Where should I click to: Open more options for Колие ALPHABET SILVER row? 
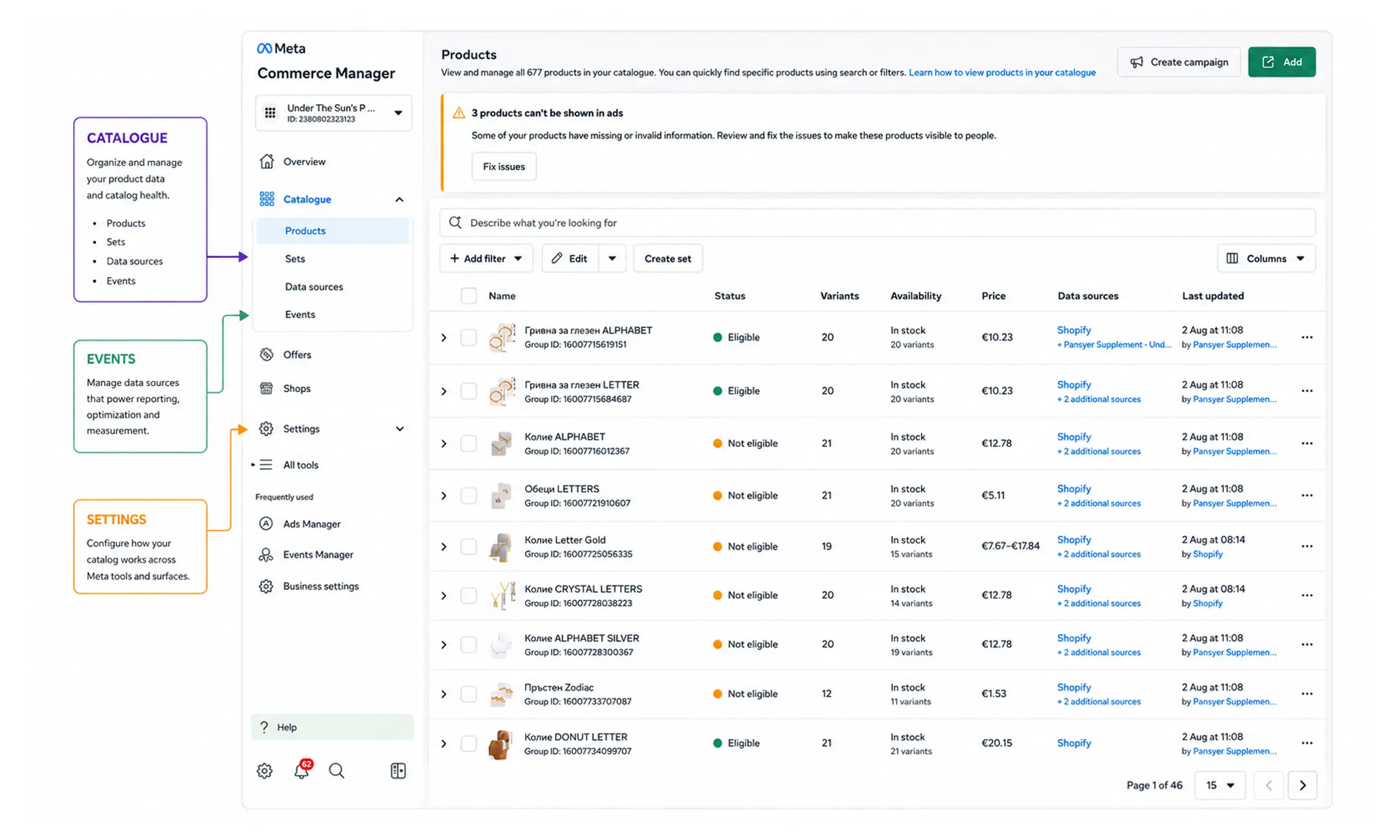coord(1306,645)
